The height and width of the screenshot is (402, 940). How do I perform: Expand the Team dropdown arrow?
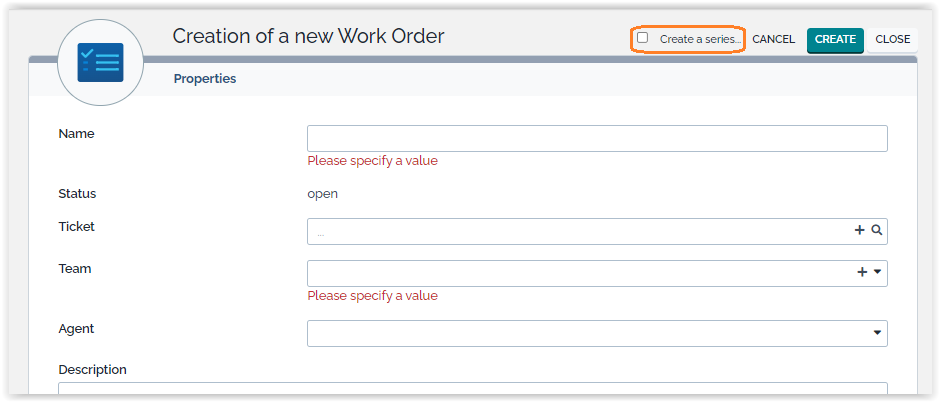[x=878, y=273]
